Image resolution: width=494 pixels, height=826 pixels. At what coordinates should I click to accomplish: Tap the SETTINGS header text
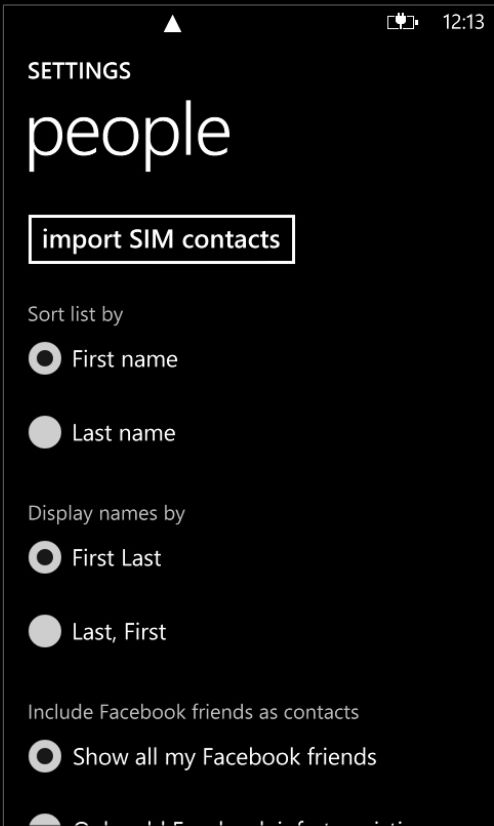coord(79,71)
